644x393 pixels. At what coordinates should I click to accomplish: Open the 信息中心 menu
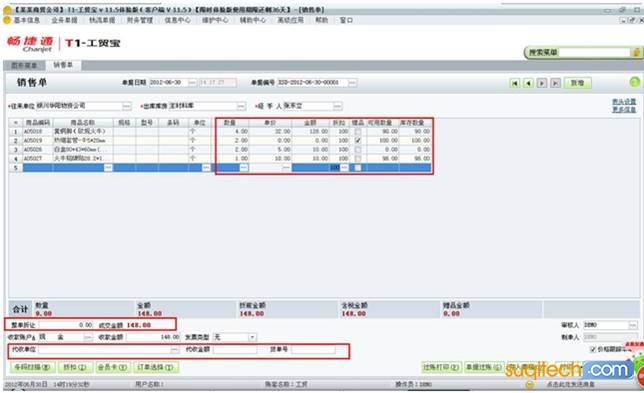(x=177, y=20)
